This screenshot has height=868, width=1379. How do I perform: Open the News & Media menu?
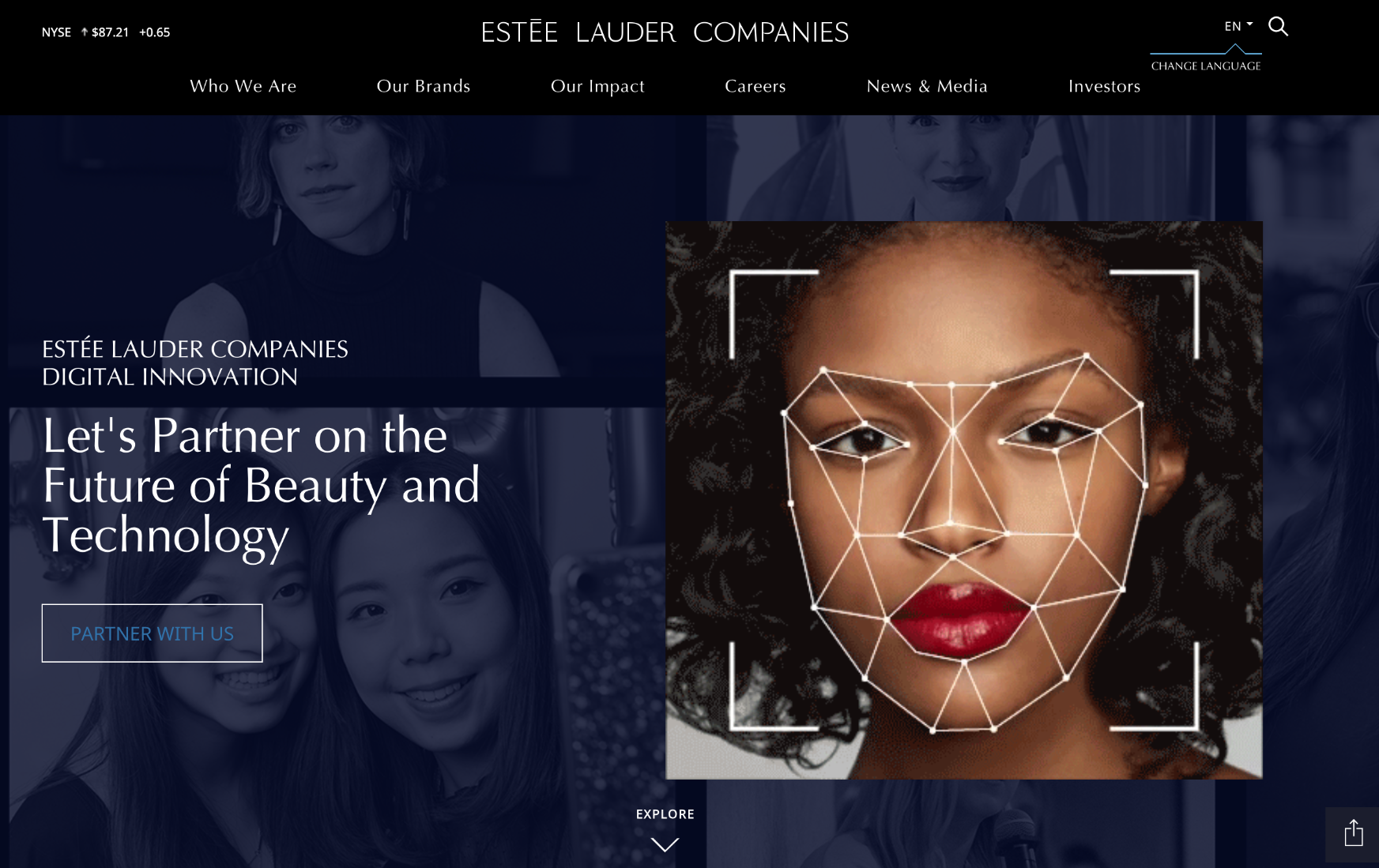927,86
